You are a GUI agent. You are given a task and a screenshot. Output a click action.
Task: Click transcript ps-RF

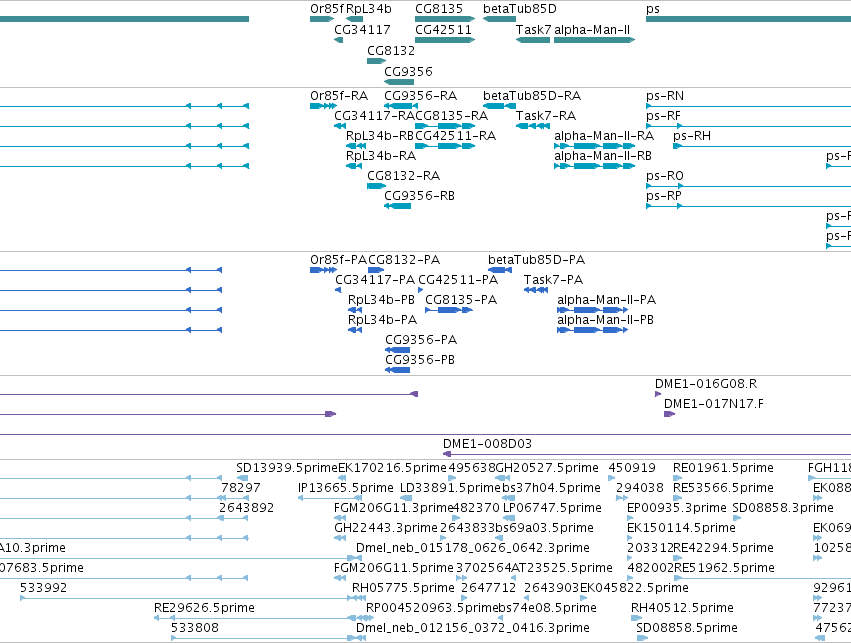tap(663, 116)
